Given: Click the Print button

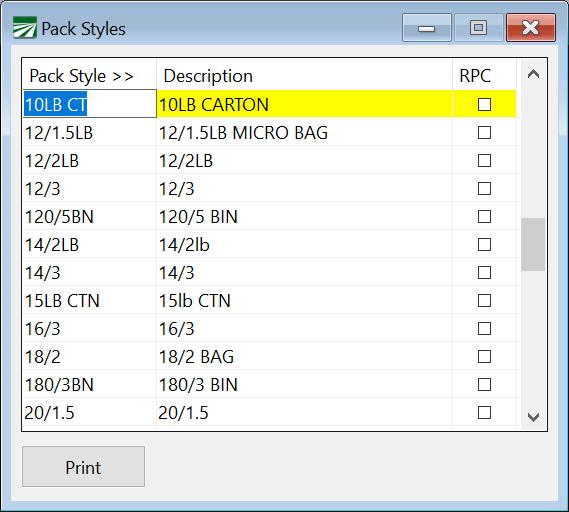Looking at the screenshot, I should [83, 466].
